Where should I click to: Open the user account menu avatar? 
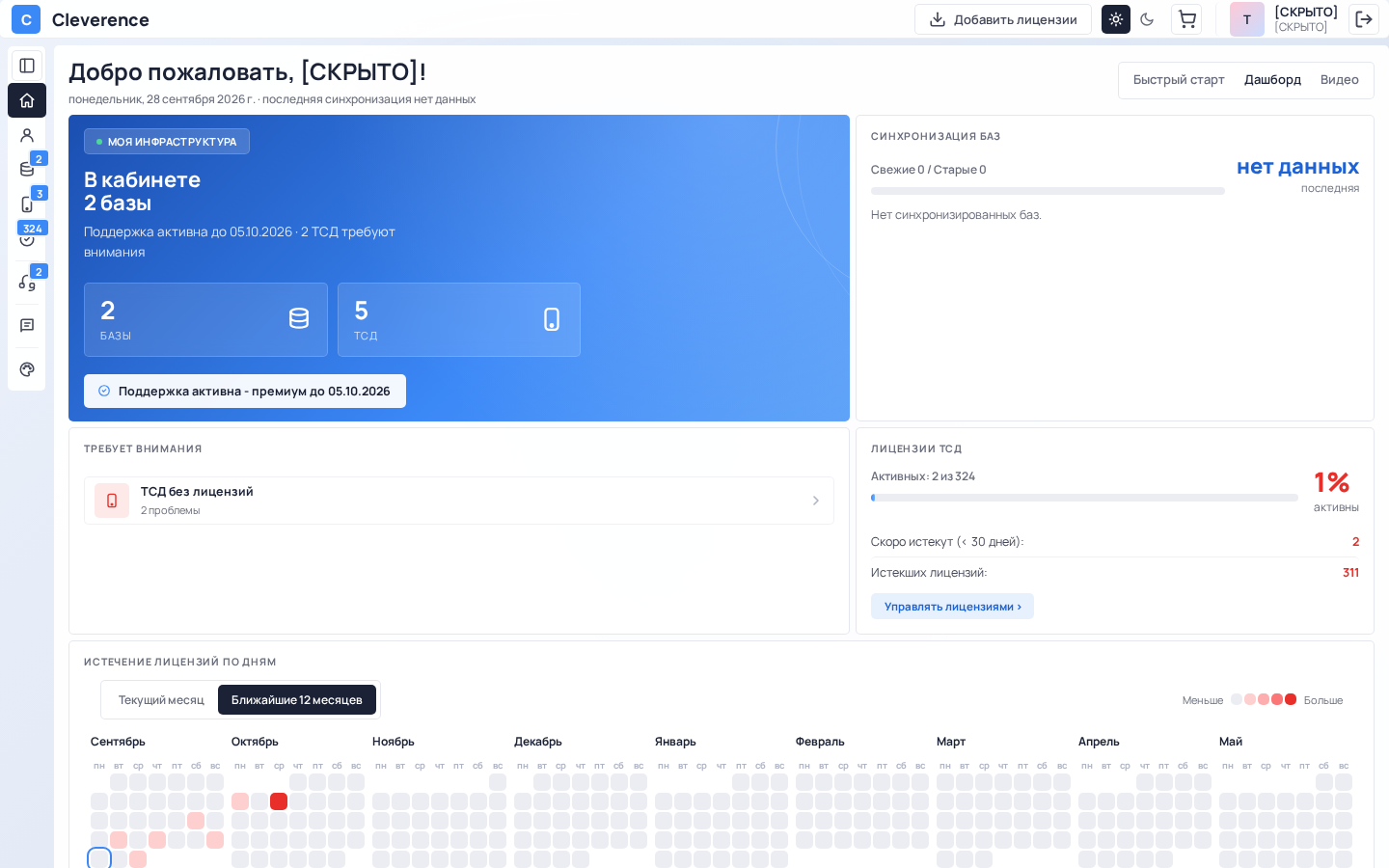coord(1247,19)
